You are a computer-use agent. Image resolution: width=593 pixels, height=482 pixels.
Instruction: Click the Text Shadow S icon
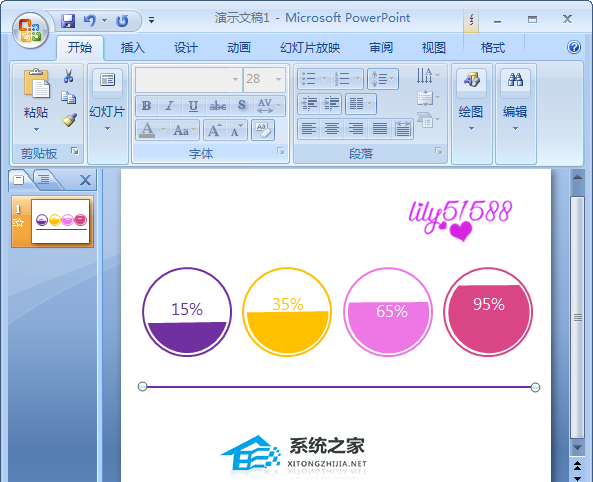[242, 105]
